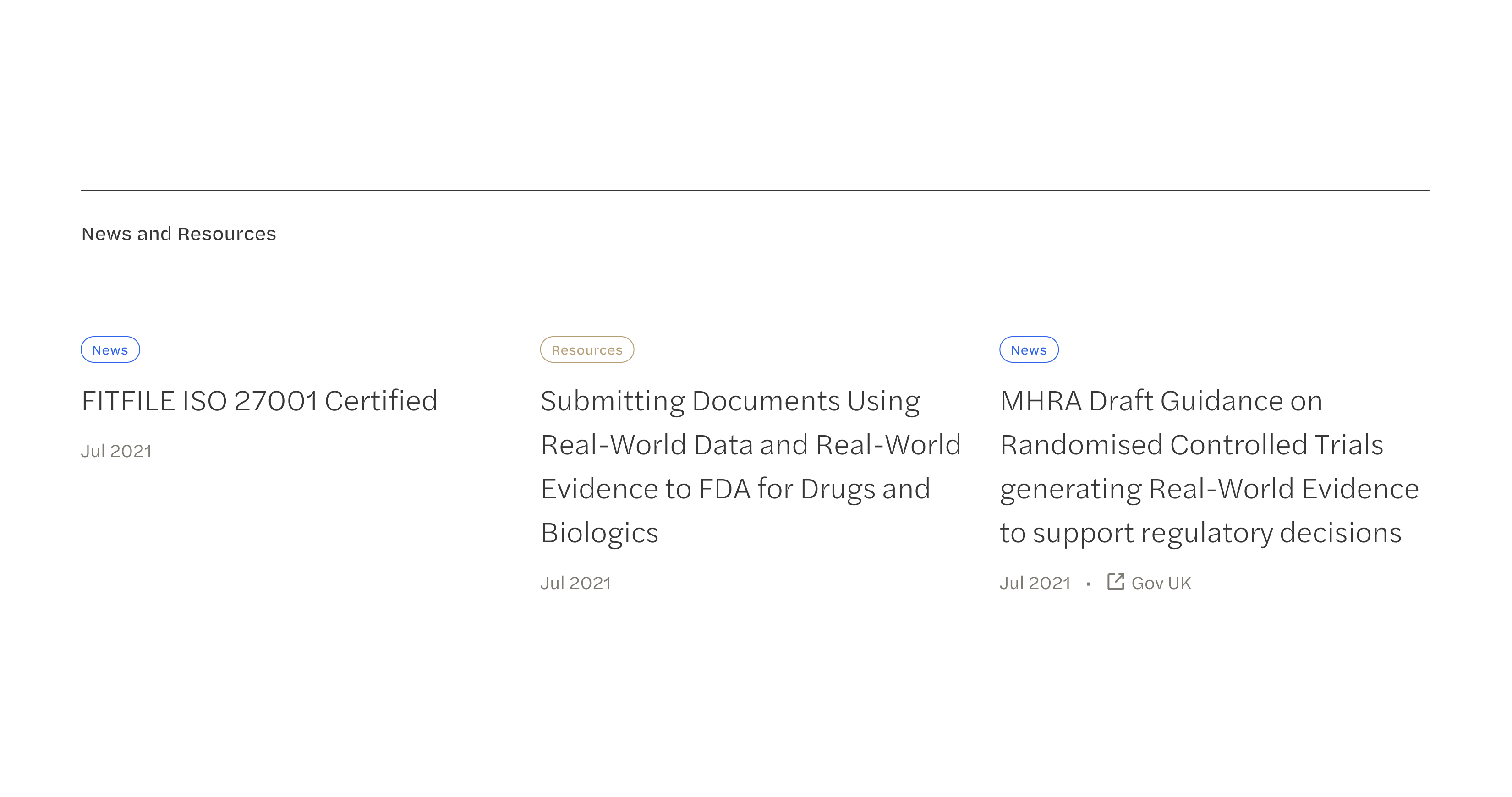Click the word Biologics in resource title
The height and width of the screenshot is (797, 1512).
click(599, 533)
